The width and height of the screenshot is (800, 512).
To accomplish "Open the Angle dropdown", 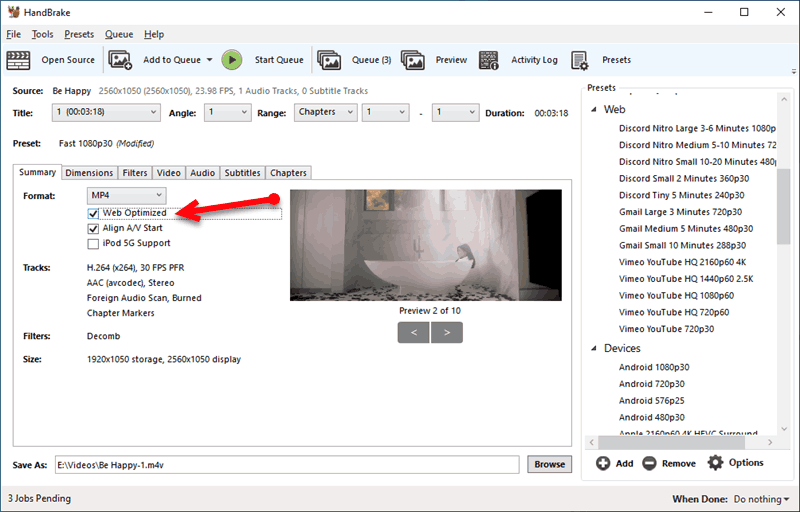I will pyautogui.click(x=228, y=112).
